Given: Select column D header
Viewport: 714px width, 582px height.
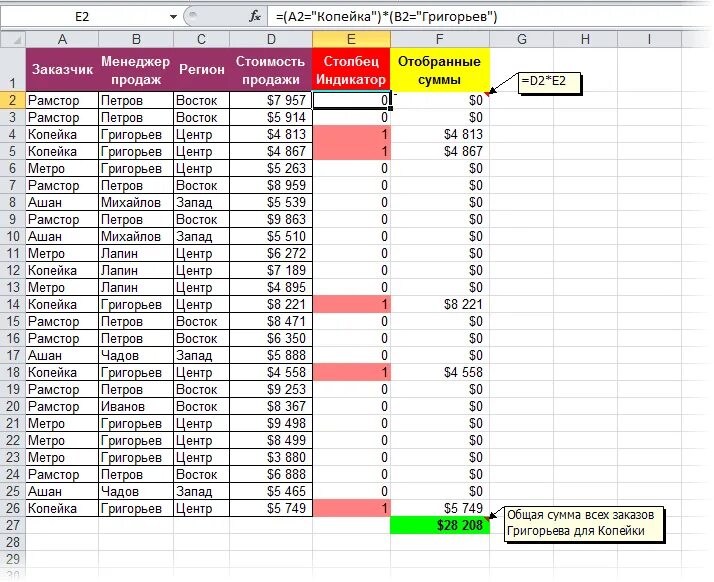Looking at the screenshot, I should (271, 39).
